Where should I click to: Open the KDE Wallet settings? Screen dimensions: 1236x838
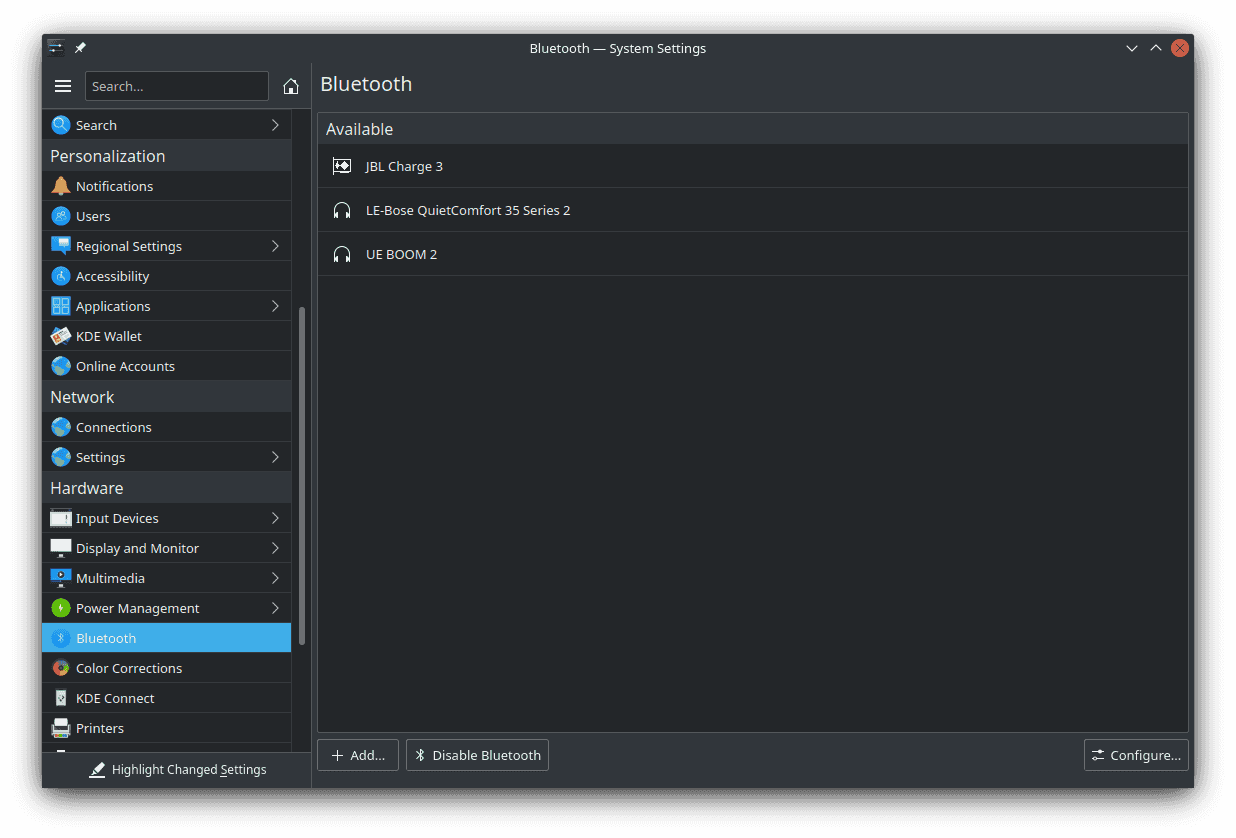click(x=110, y=336)
